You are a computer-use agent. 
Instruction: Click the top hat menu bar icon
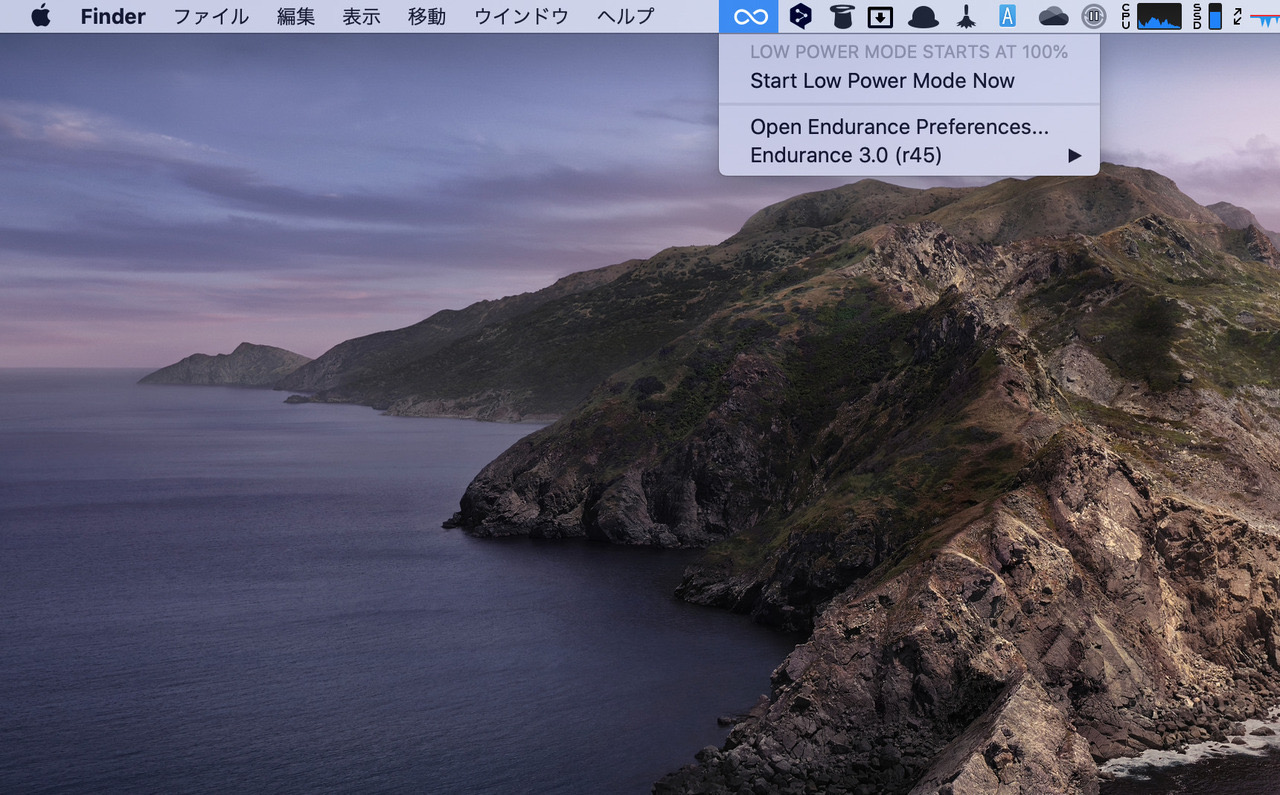842,16
